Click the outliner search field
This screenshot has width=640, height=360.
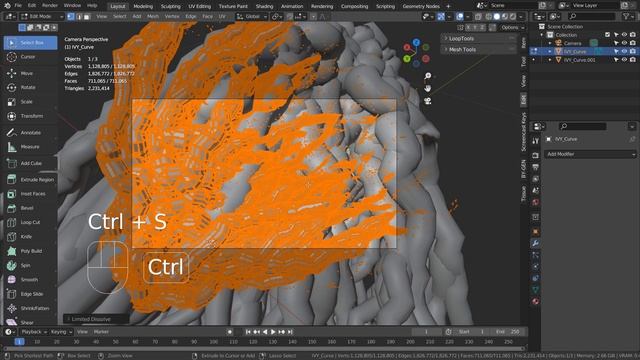point(591,16)
